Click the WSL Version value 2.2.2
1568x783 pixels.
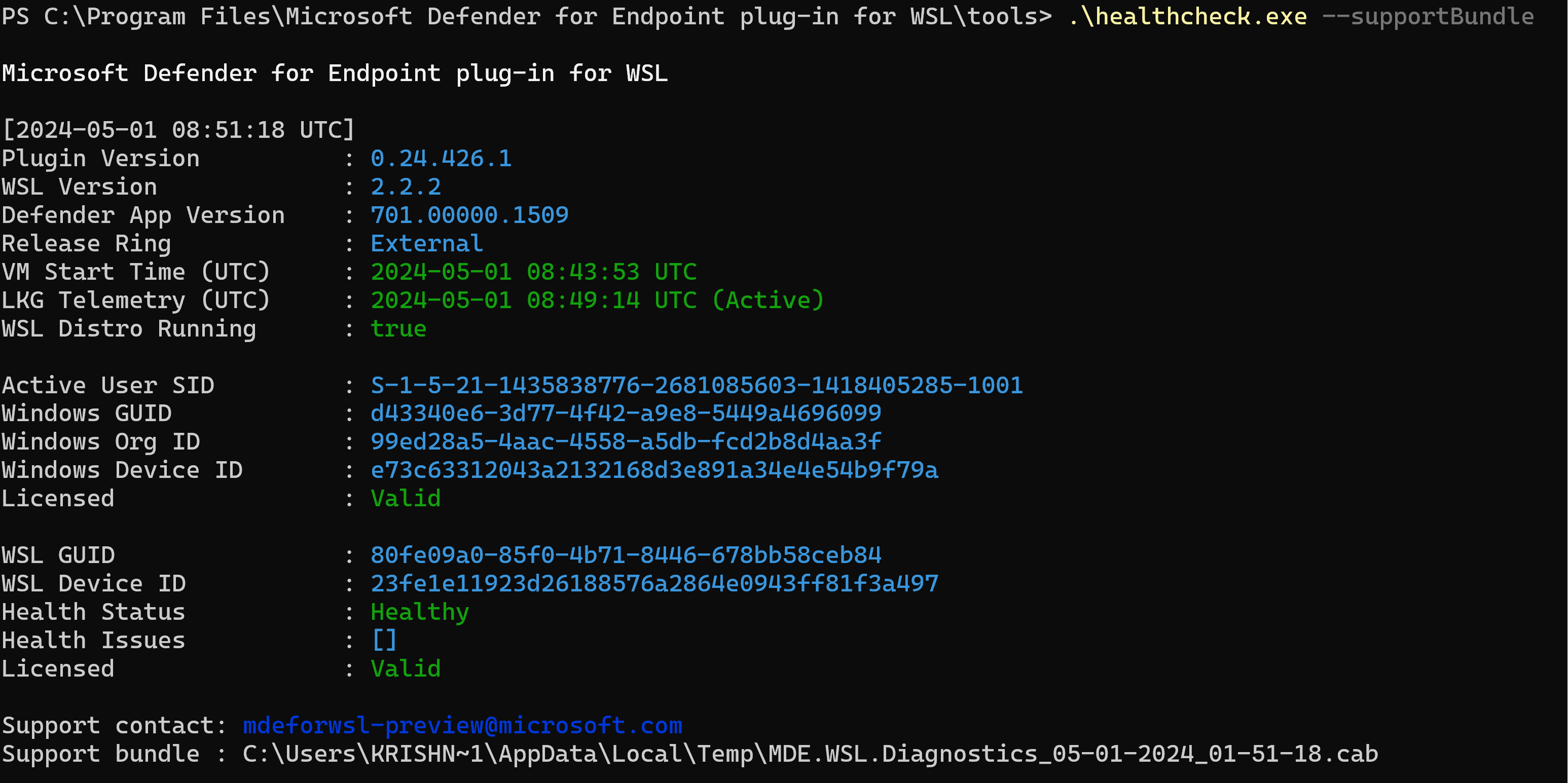[406, 187]
